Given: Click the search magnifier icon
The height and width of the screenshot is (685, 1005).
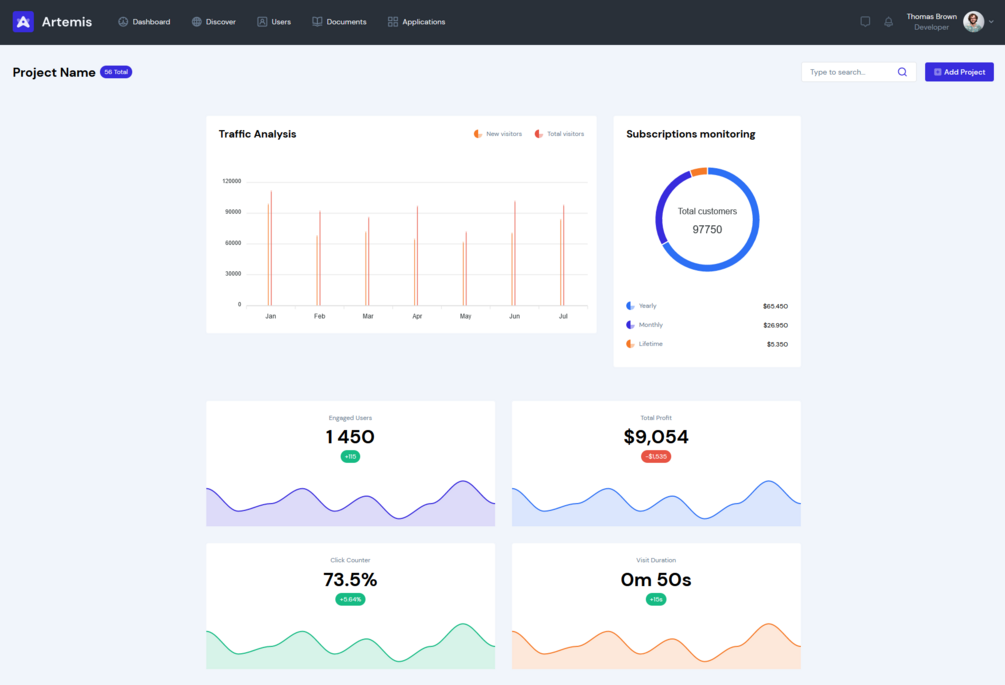Looking at the screenshot, I should click(x=902, y=72).
